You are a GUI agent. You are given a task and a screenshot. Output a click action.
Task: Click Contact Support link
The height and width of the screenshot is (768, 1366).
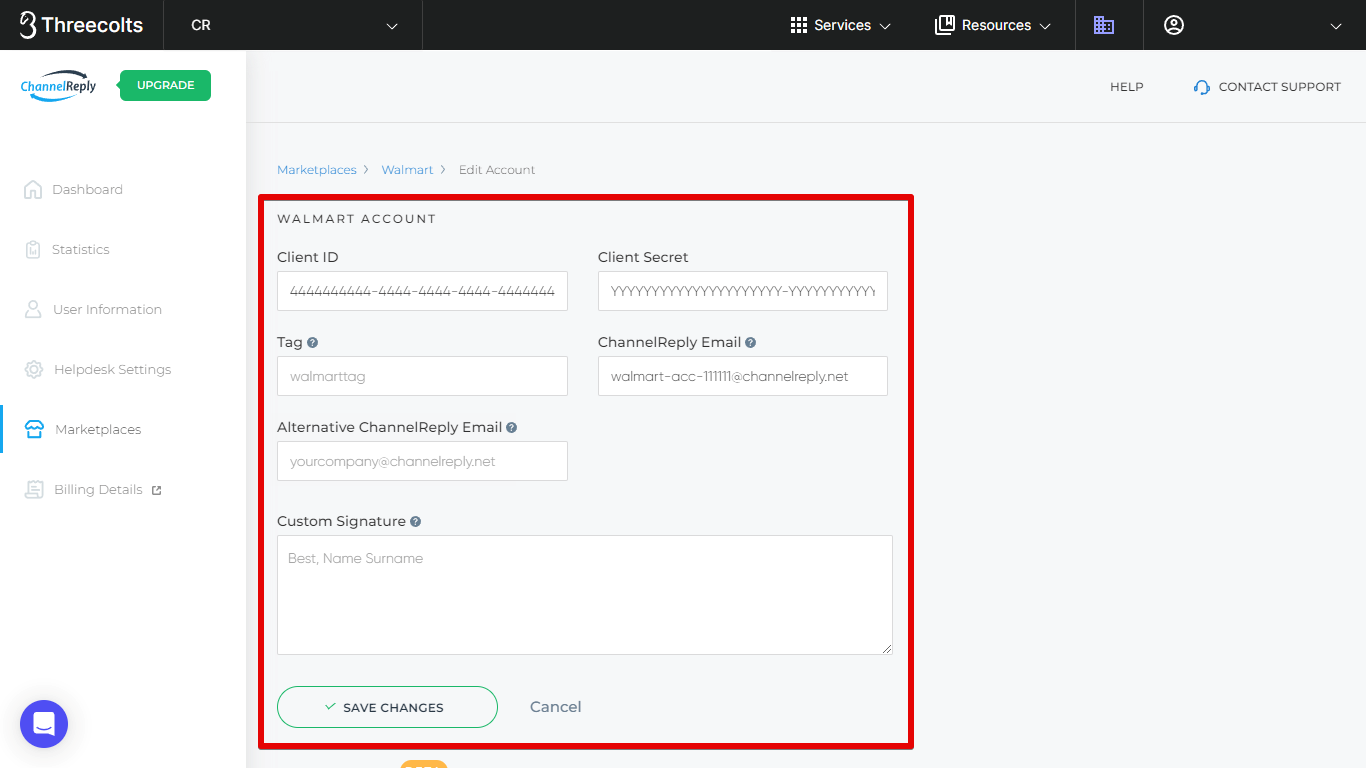1279,87
